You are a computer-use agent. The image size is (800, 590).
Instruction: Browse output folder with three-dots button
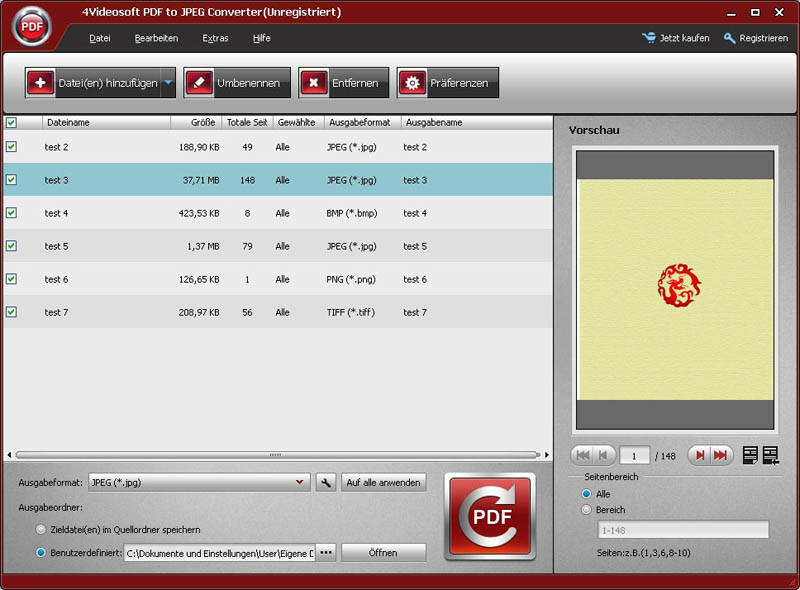click(326, 552)
